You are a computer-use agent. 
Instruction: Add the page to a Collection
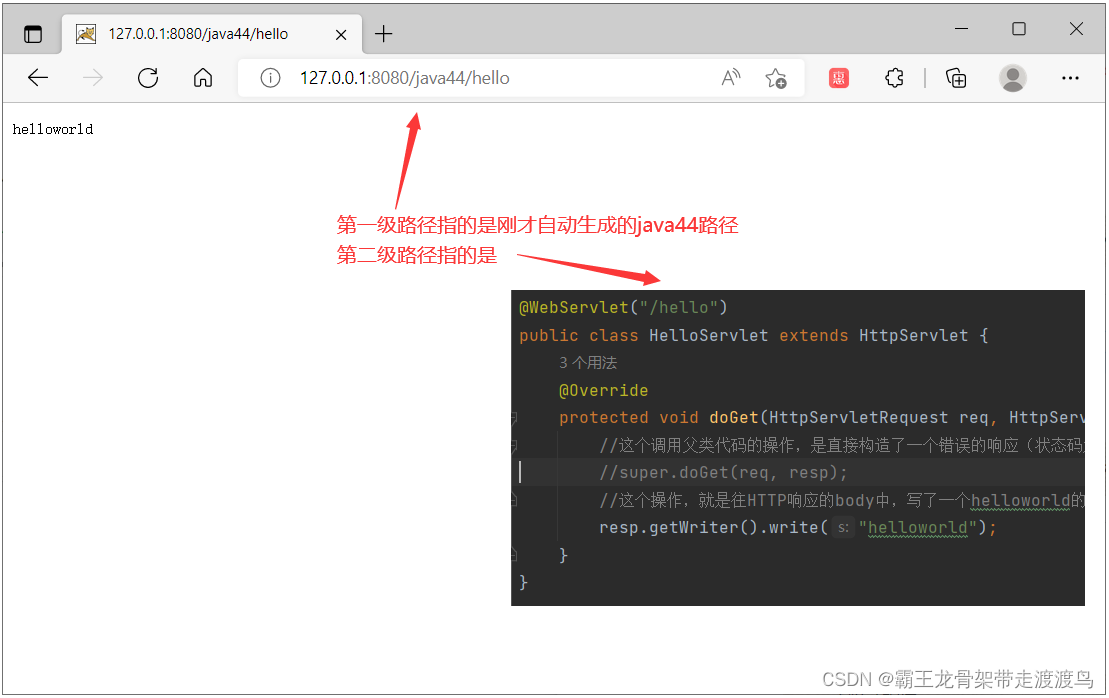(x=955, y=77)
